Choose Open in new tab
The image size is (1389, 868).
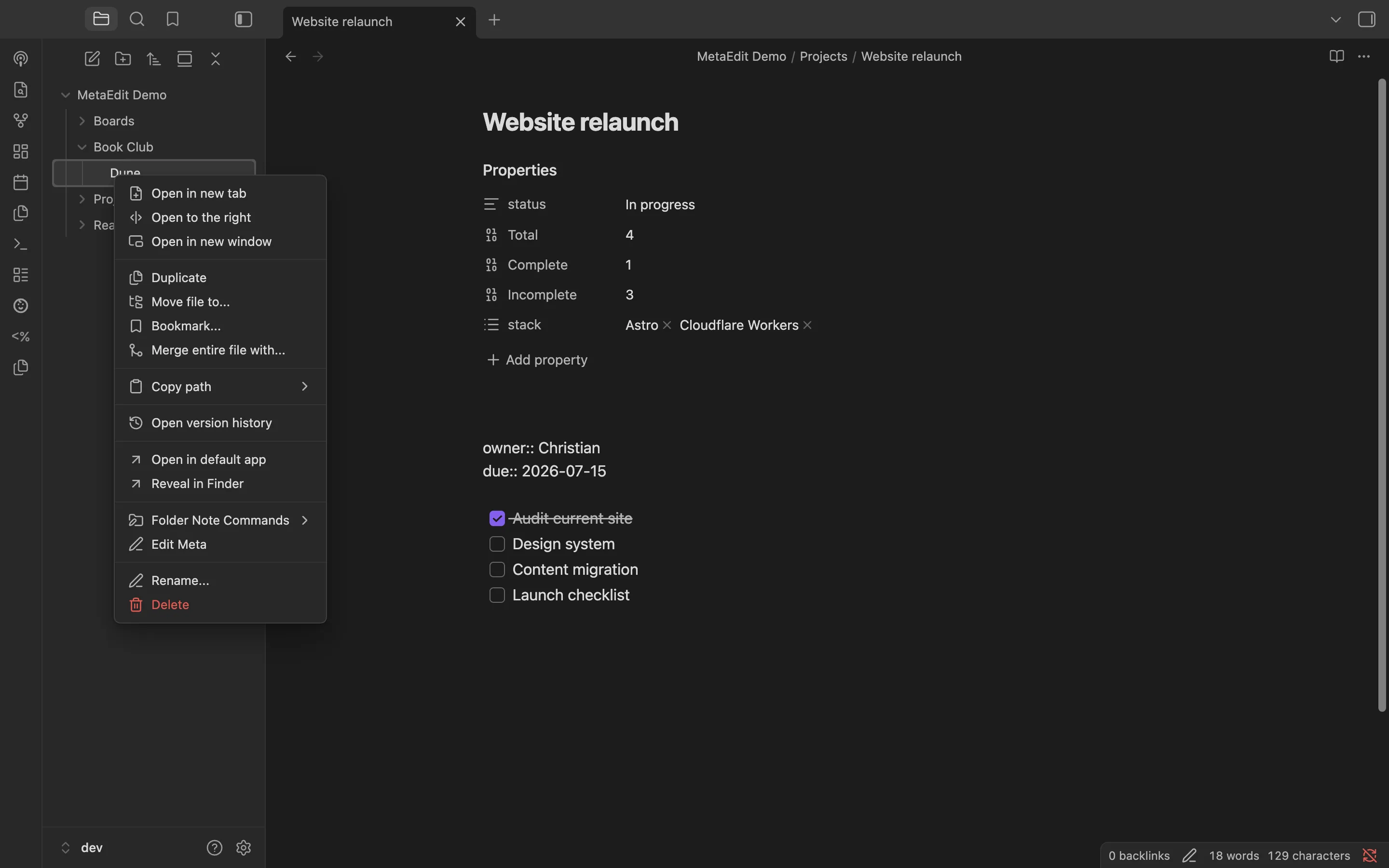220,193
